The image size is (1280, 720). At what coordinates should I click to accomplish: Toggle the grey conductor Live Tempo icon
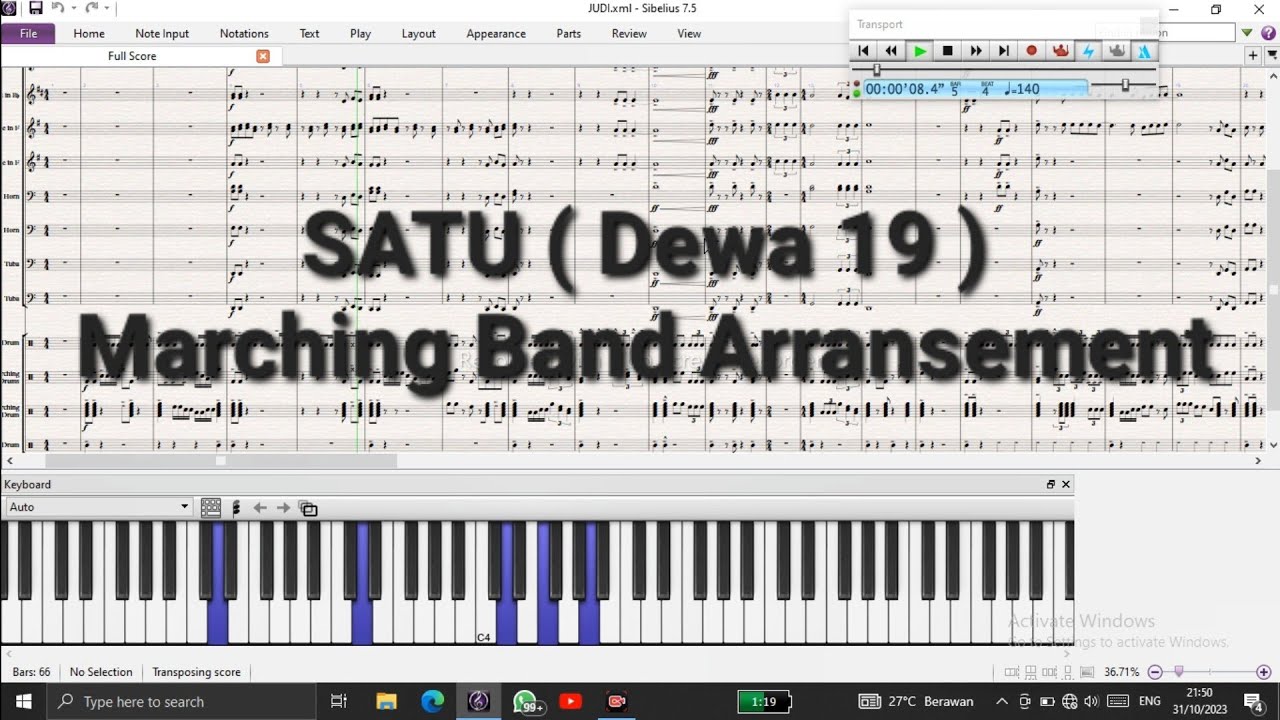pyautogui.click(x=1117, y=51)
